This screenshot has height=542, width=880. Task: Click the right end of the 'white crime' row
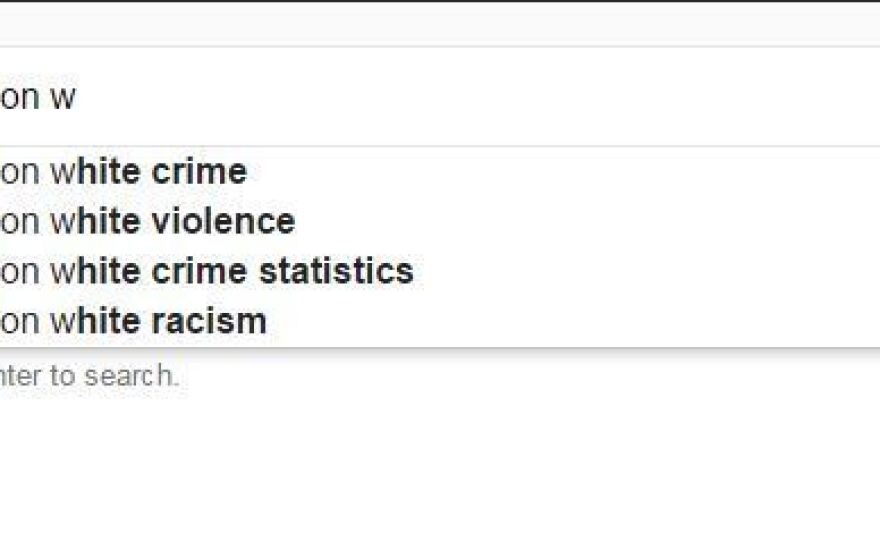click(820, 172)
